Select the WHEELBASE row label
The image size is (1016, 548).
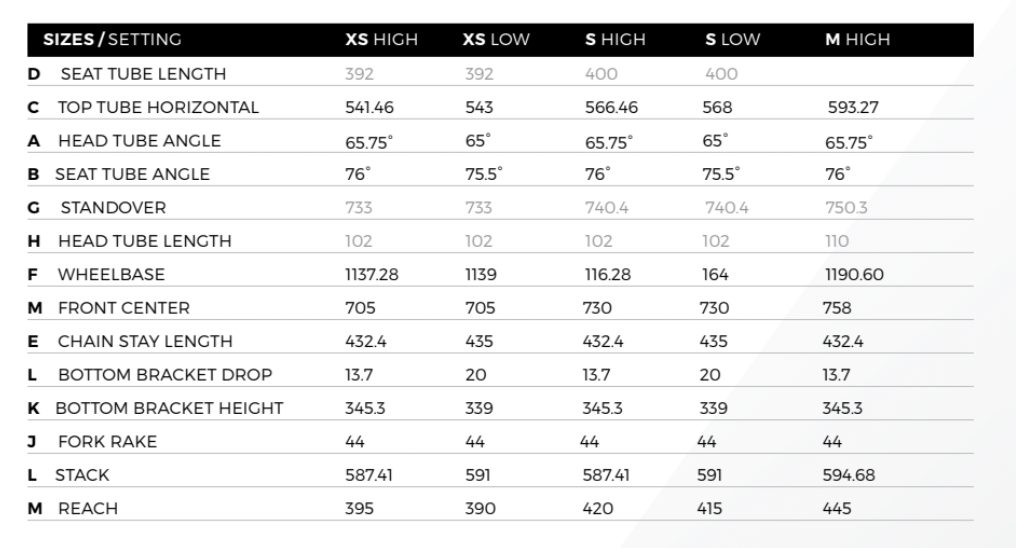(110, 274)
